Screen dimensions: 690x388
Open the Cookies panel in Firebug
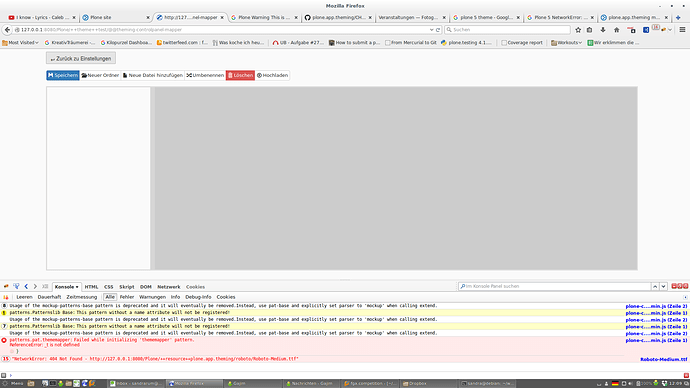click(x=195, y=287)
